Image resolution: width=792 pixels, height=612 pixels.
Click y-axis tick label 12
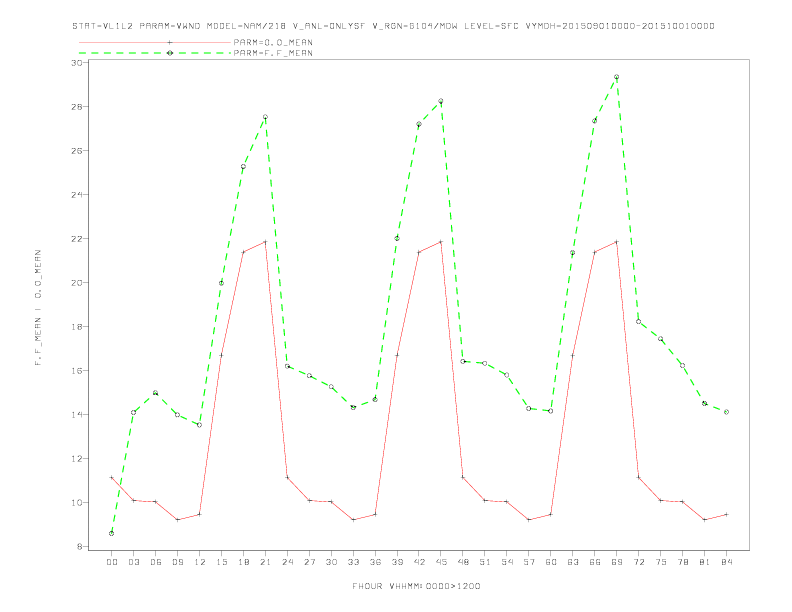point(77,458)
